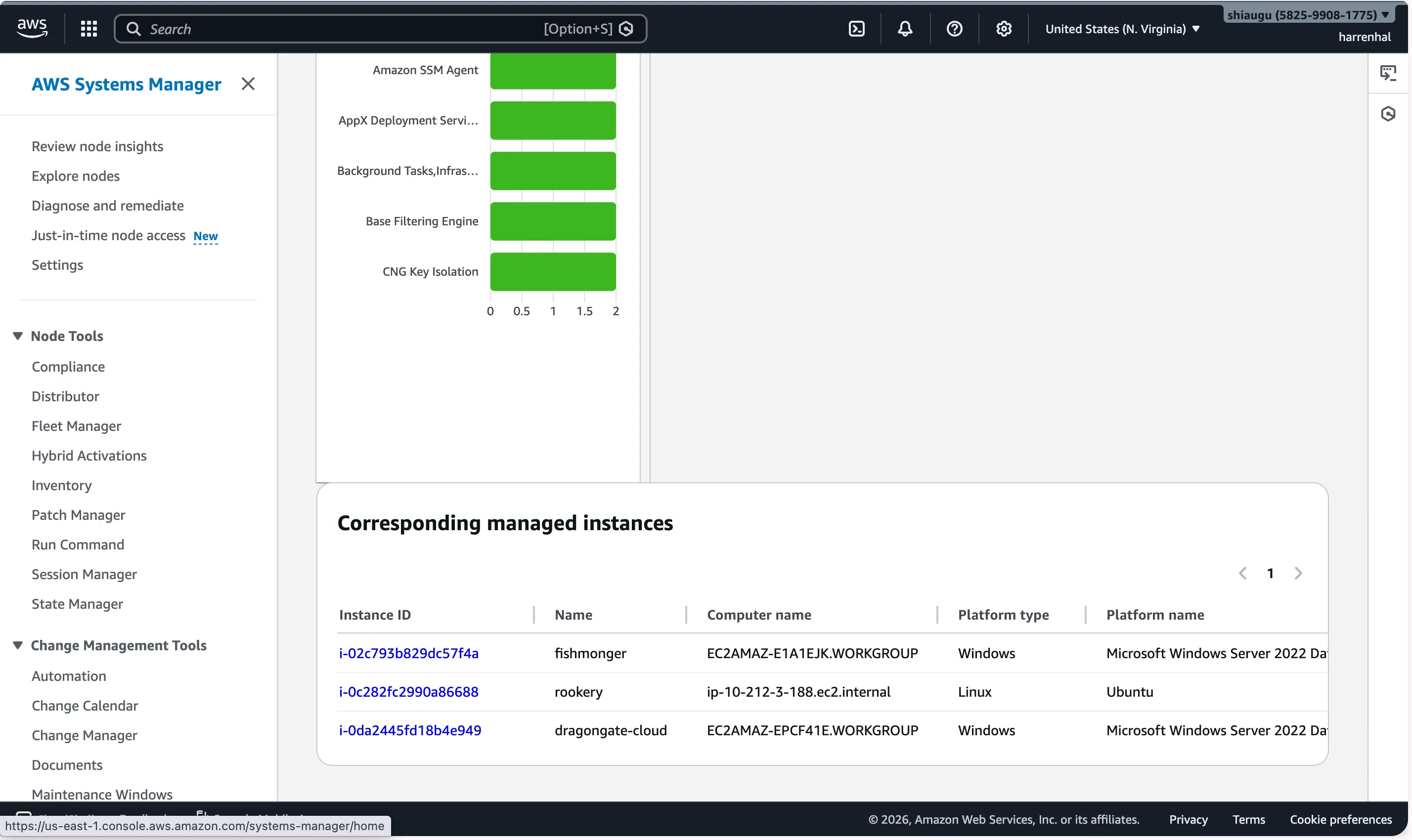The height and width of the screenshot is (840, 1412).
Task: Collapse the Node Tools section
Action: (18, 336)
